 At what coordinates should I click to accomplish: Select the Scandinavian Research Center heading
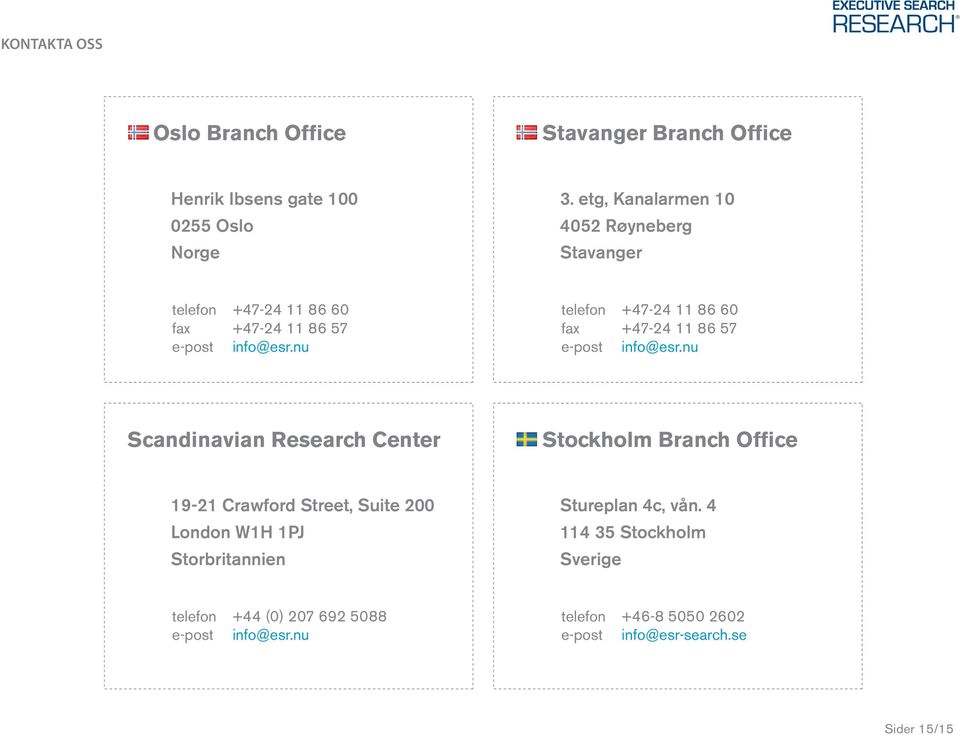[283, 440]
